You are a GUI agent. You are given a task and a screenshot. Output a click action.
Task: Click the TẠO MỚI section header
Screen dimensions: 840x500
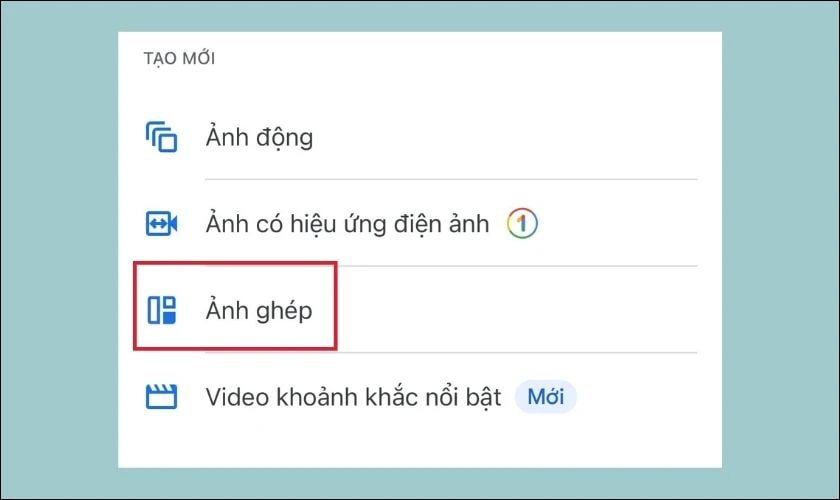tap(179, 58)
